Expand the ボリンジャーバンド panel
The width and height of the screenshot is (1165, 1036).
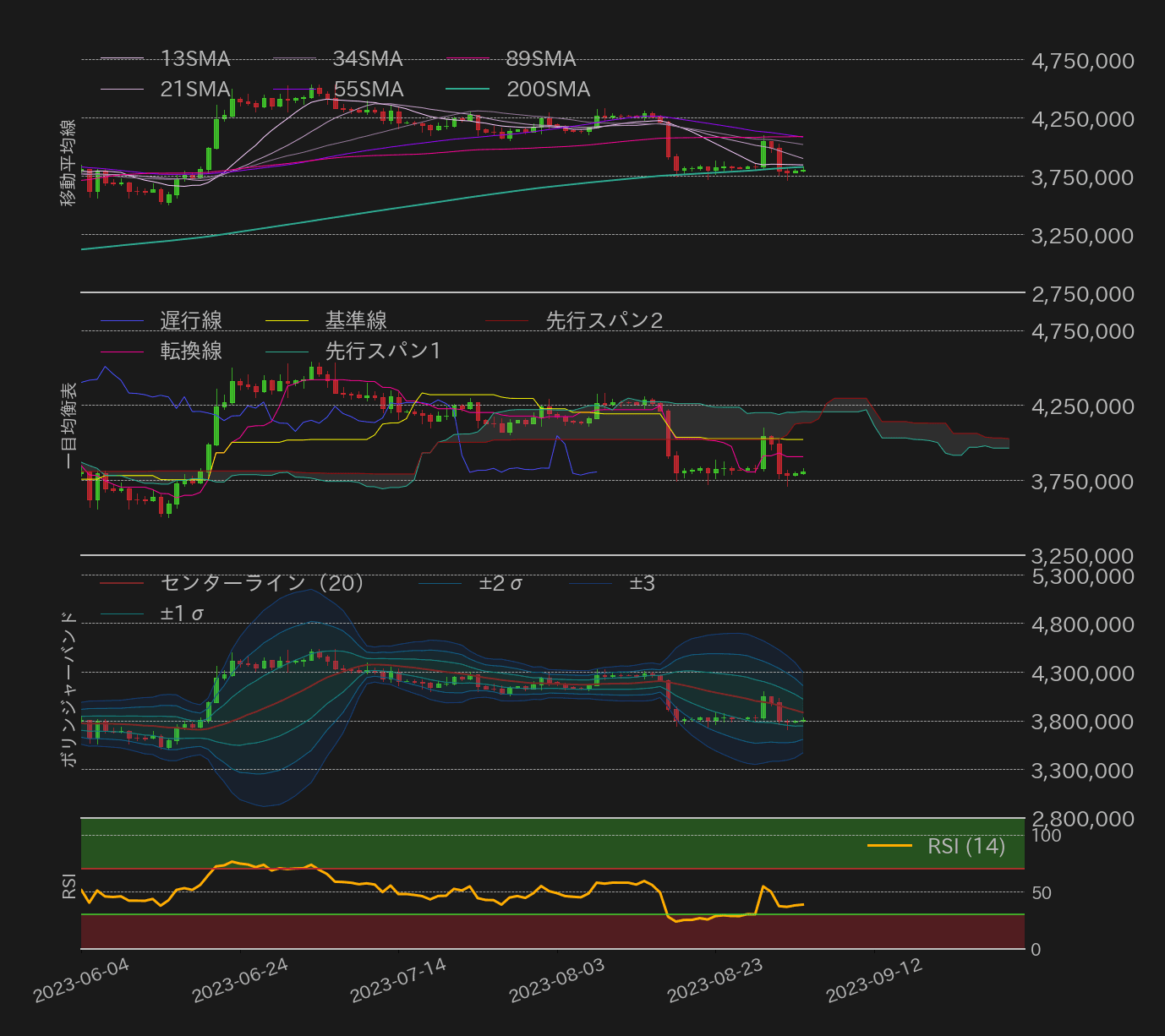[68, 689]
